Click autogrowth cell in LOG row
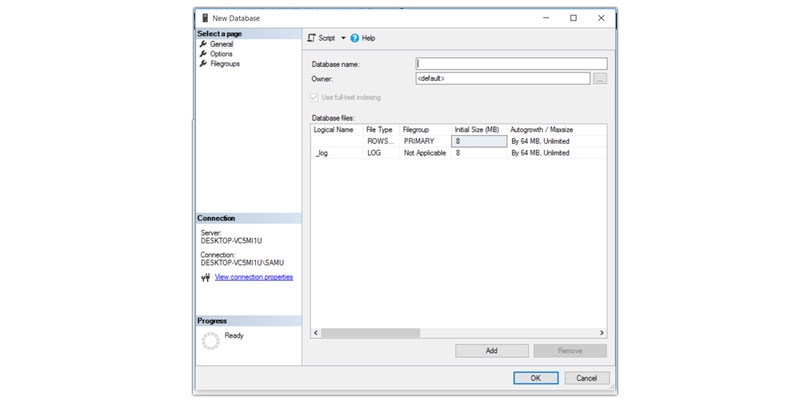 (x=557, y=153)
